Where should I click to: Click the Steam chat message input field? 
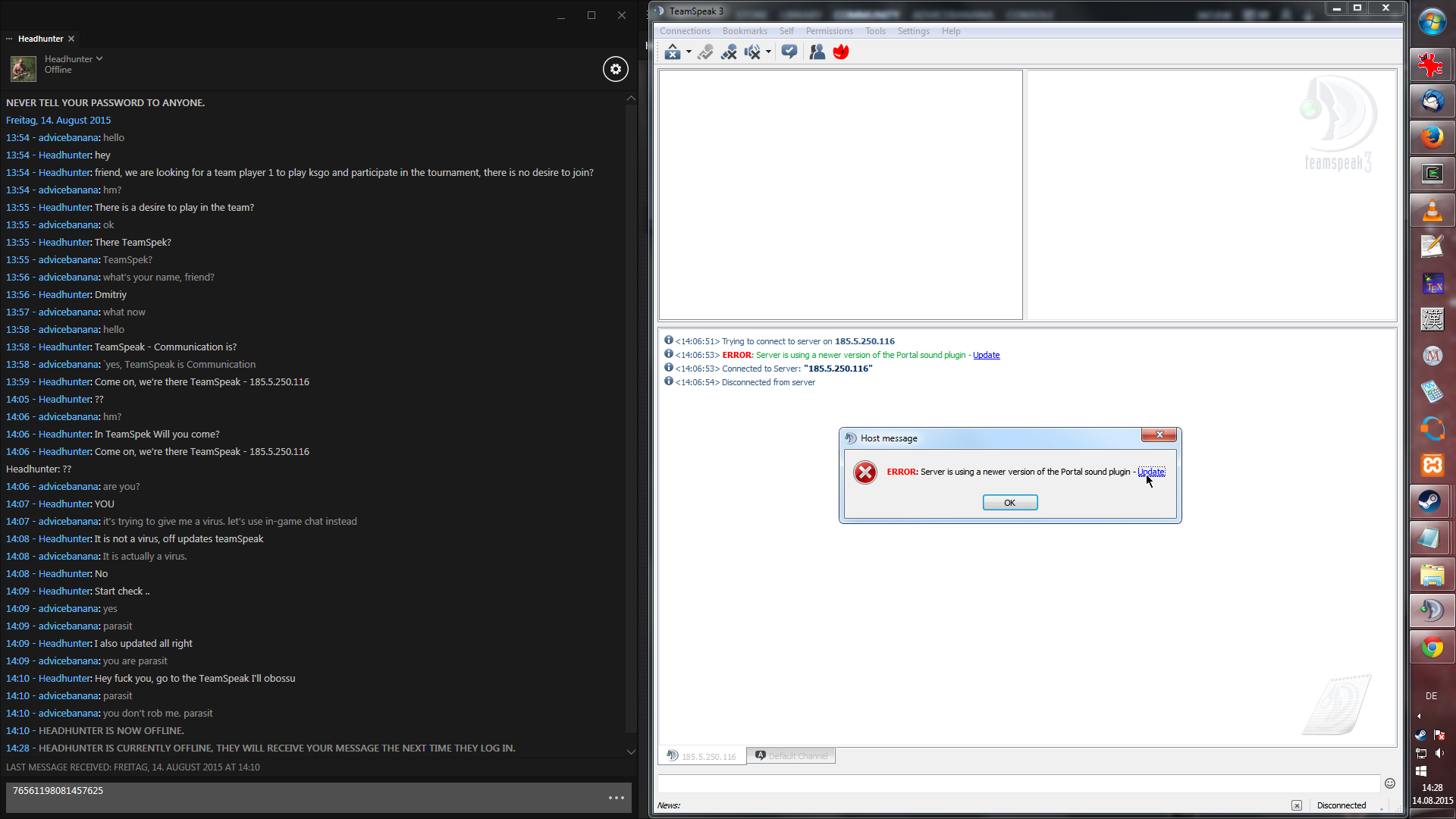pos(303,797)
